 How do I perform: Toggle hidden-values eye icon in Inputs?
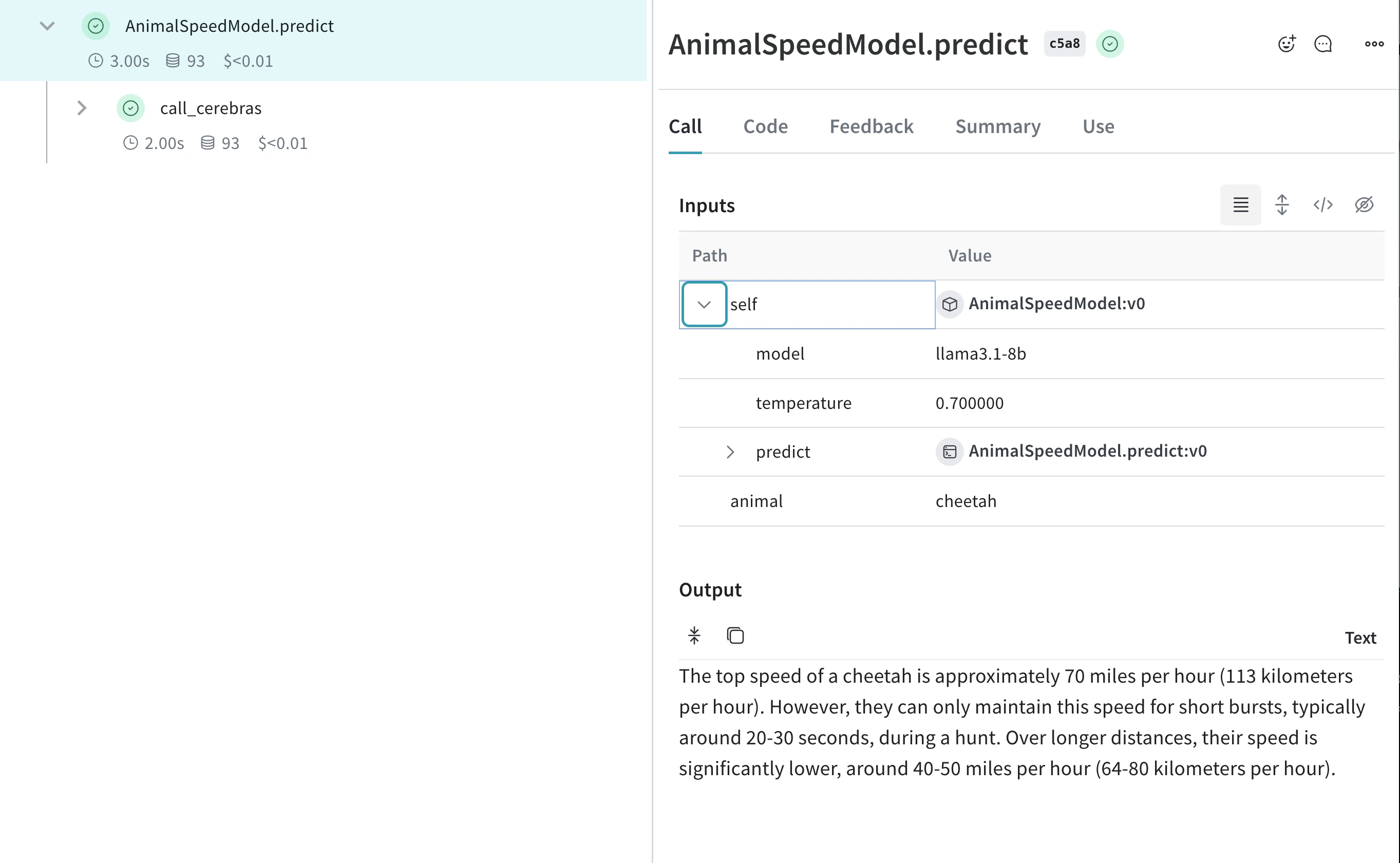(1364, 205)
